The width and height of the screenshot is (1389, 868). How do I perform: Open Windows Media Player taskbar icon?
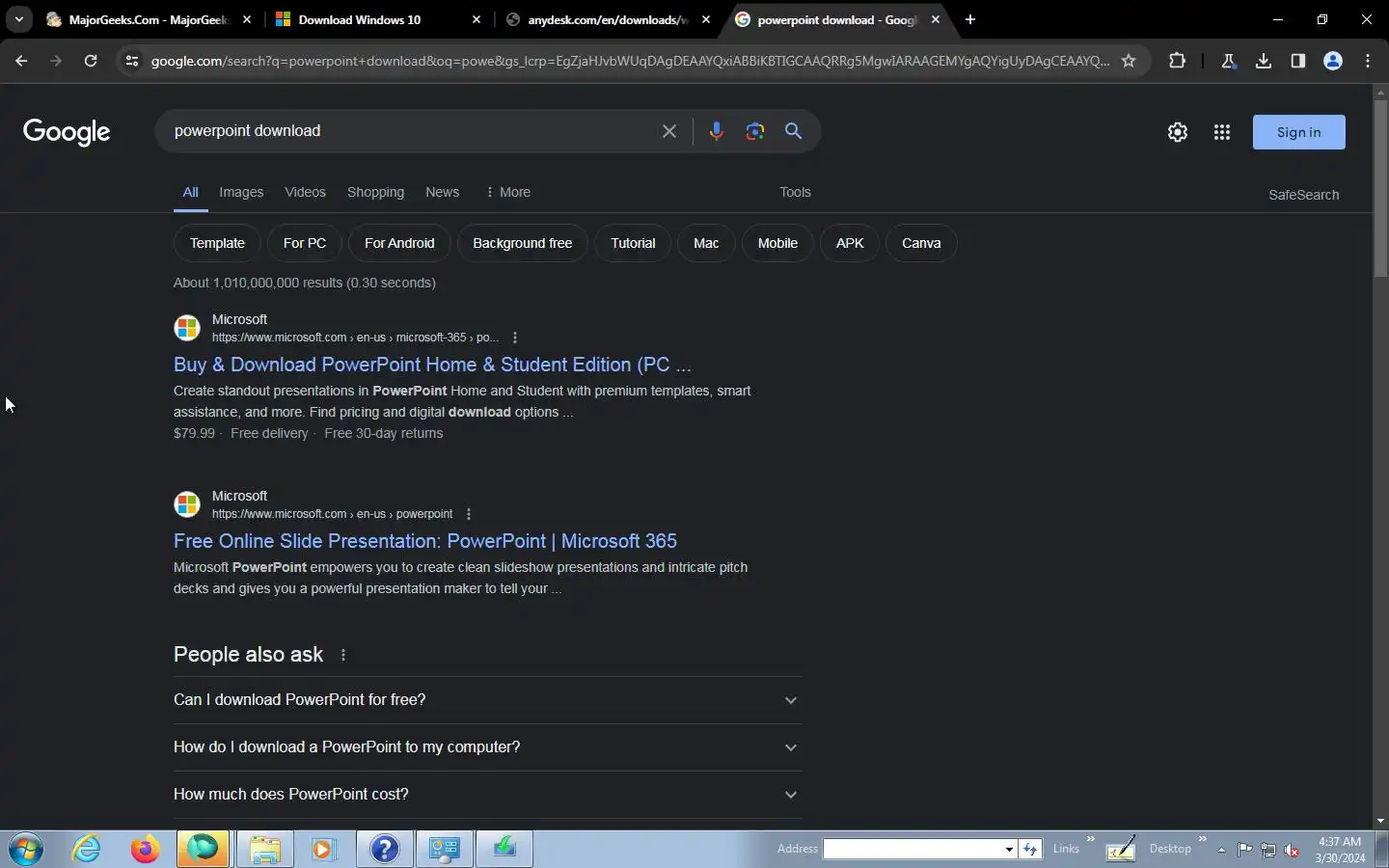tap(322, 849)
